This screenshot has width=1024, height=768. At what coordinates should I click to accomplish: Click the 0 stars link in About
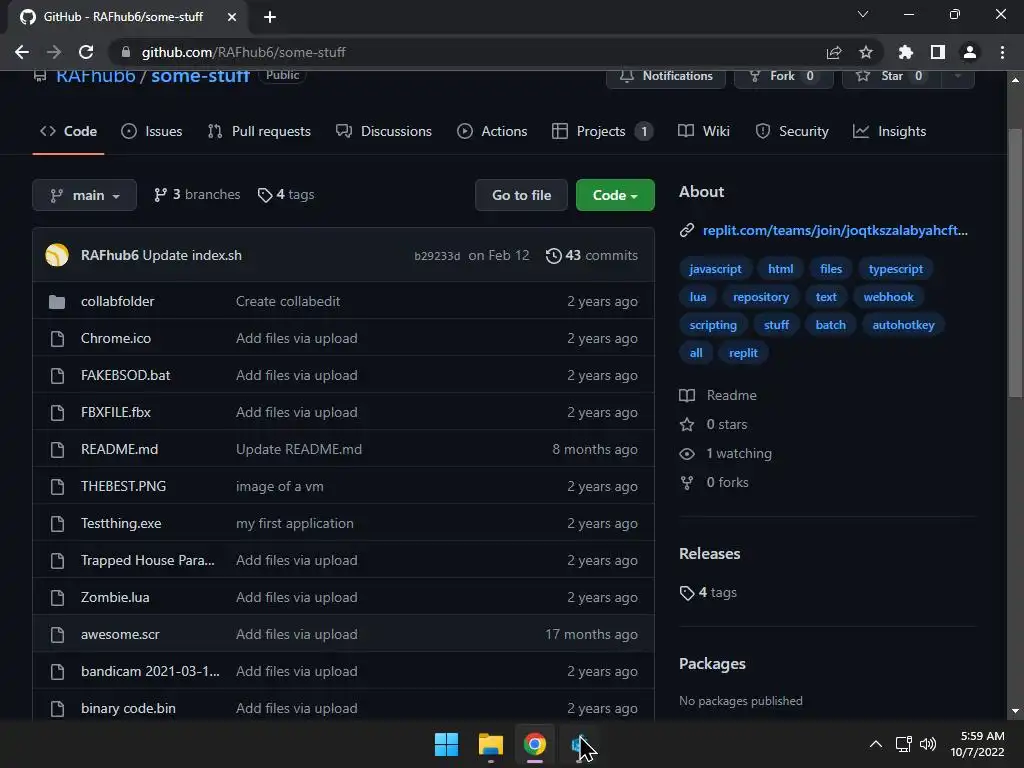(x=713, y=424)
